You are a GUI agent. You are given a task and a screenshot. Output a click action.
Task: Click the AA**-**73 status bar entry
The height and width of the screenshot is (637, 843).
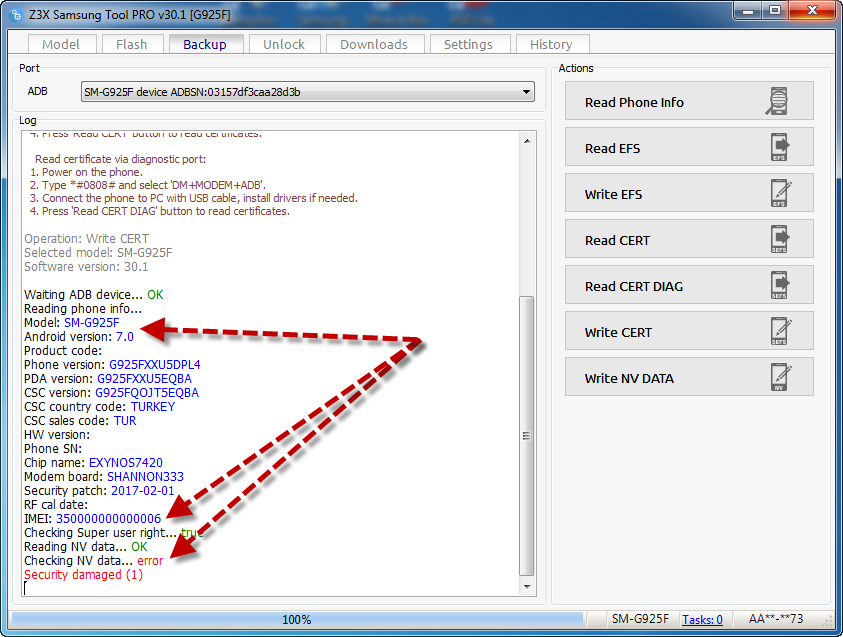point(776,619)
